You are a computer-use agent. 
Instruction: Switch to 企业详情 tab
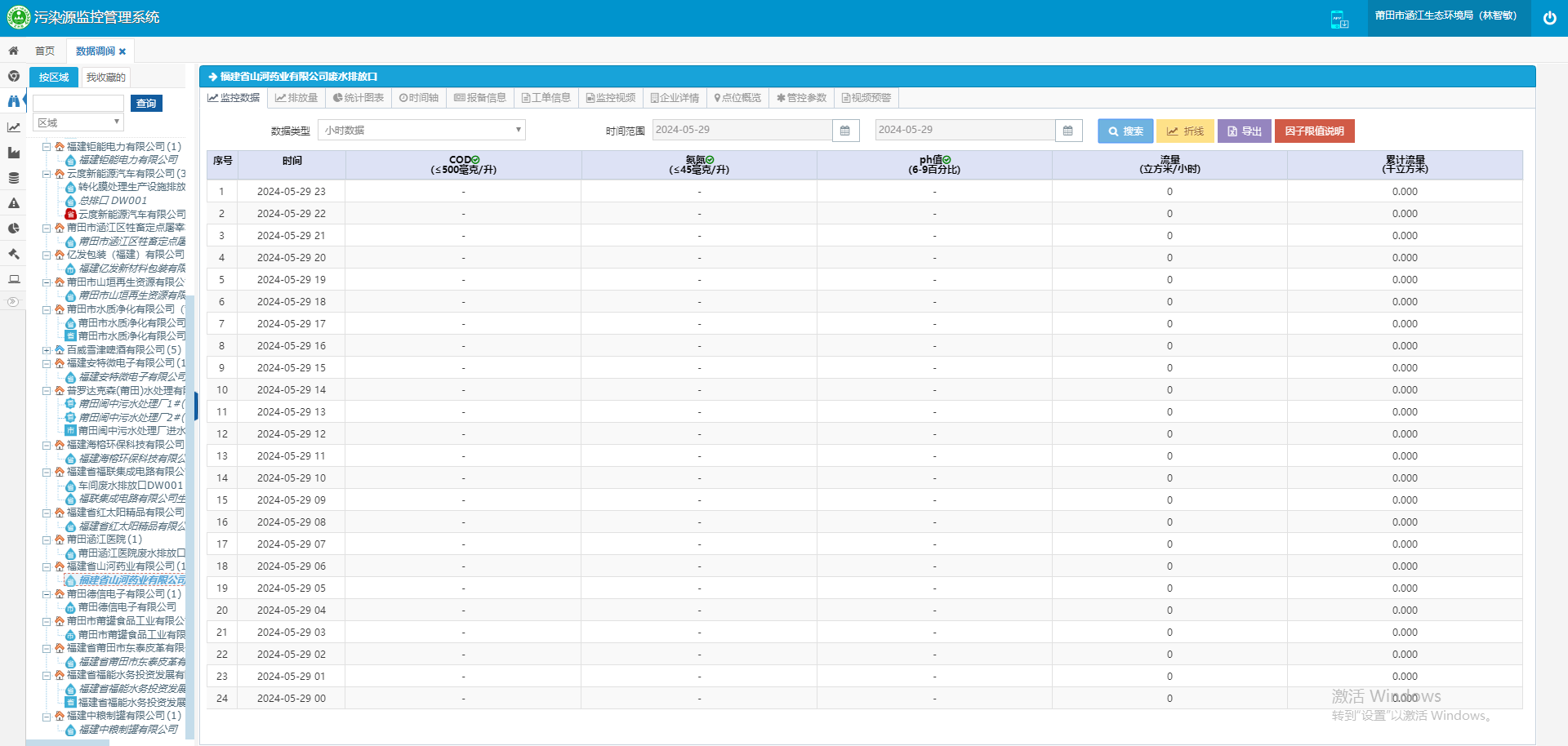tap(675, 98)
